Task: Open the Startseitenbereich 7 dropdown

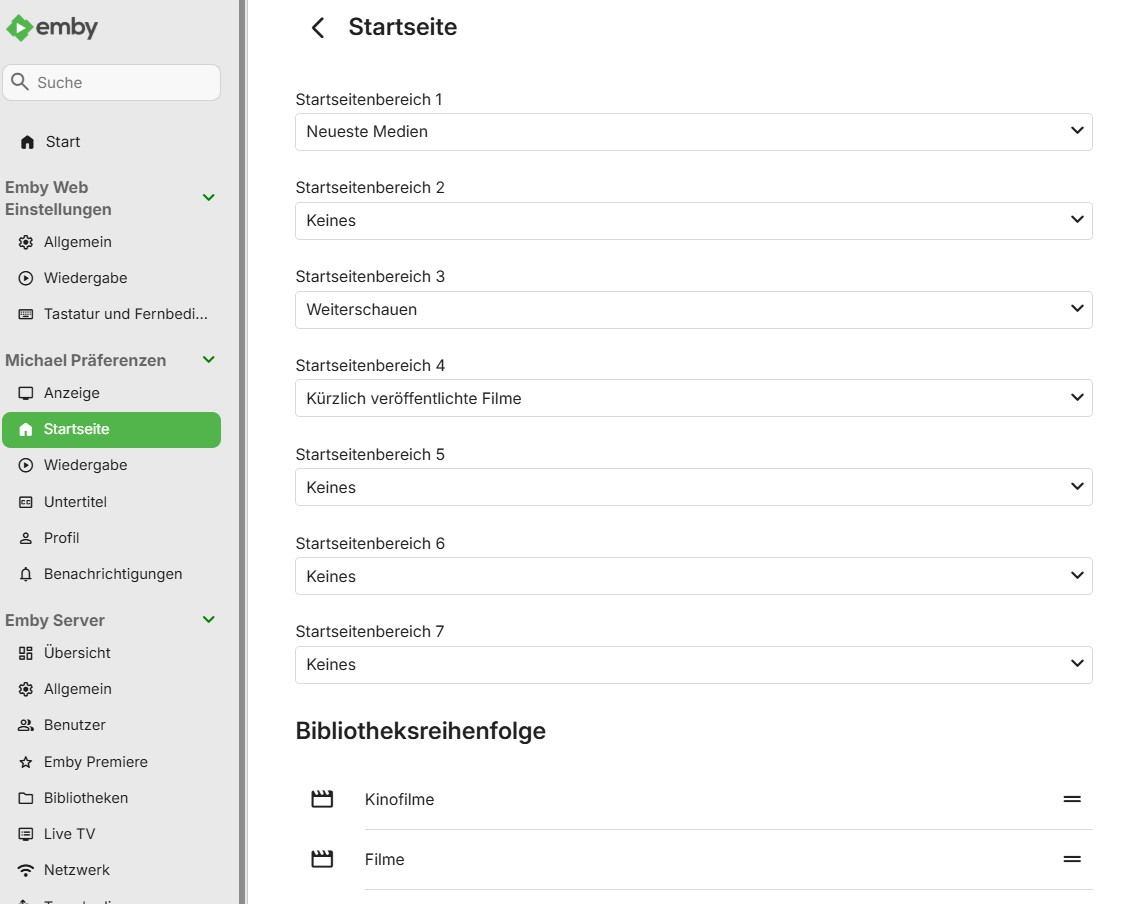Action: (693, 664)
